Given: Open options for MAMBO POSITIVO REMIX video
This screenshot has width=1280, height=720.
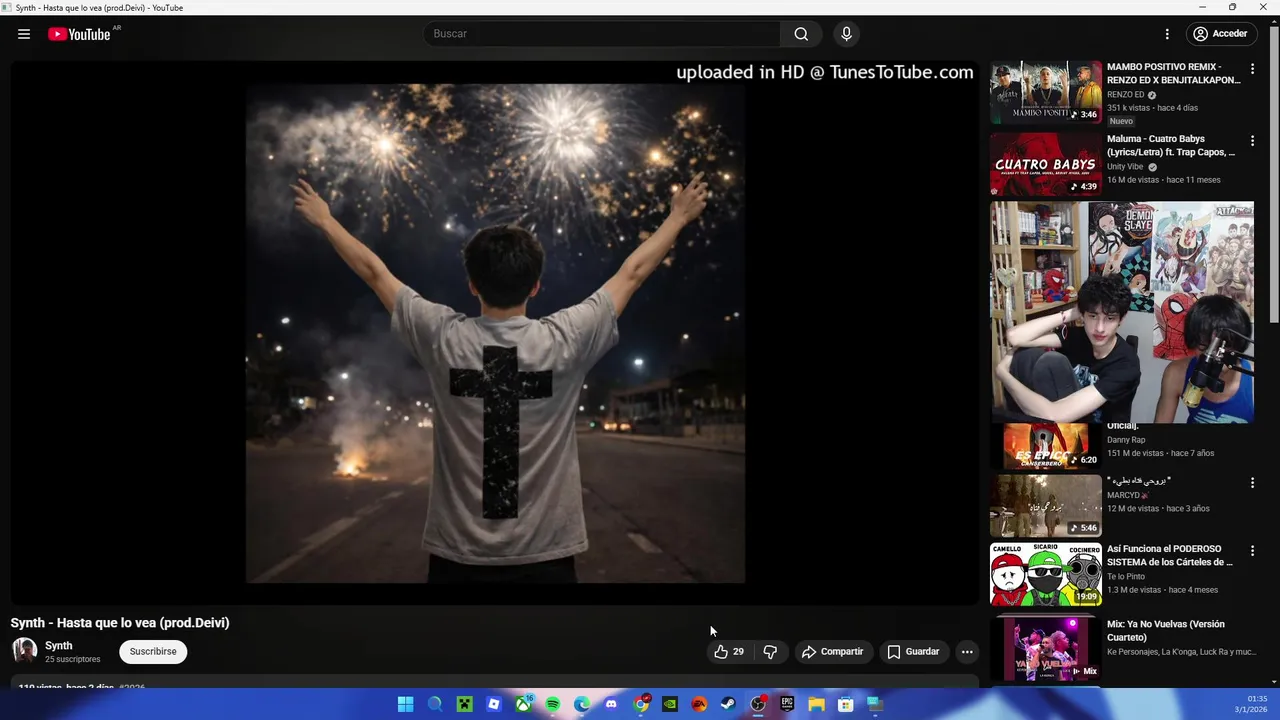Looking at the screenshot, I should [1252, 69].
